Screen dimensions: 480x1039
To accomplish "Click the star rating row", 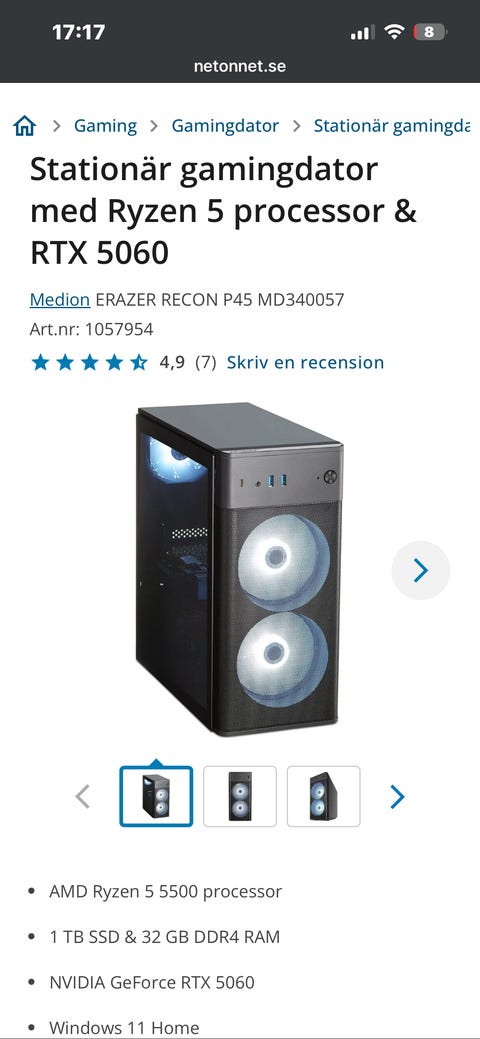I will [x=90, y=362].
